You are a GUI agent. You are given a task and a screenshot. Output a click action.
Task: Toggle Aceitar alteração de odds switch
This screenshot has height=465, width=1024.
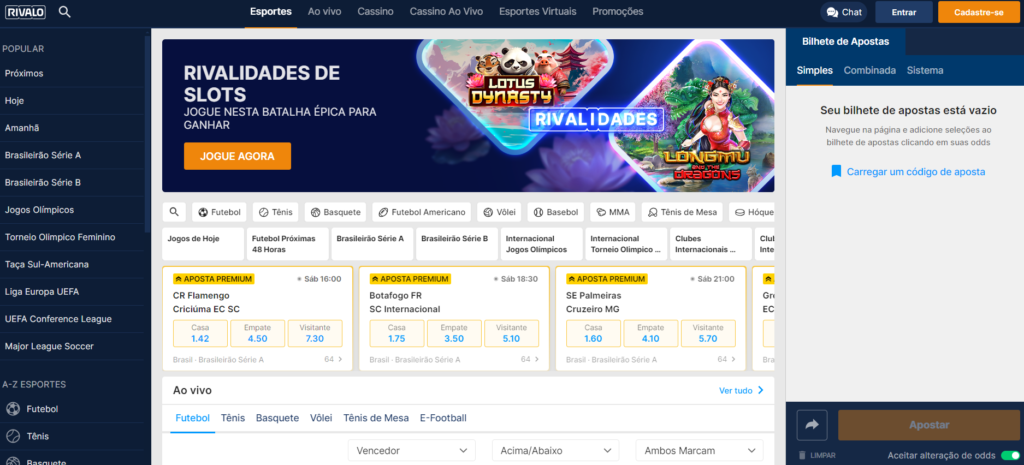pyautogui.click(x=1010, y=455)
